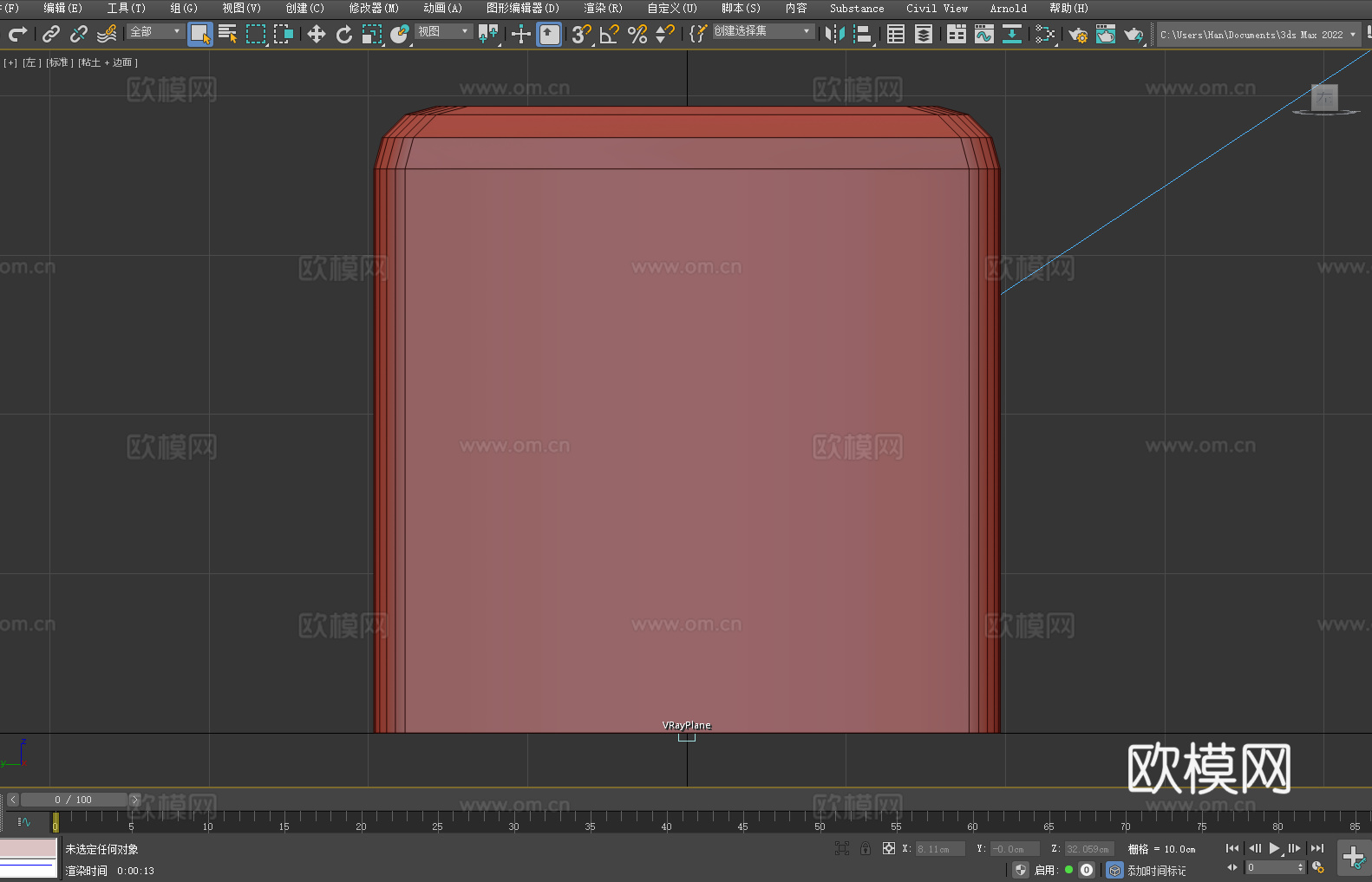
Task: Open the 修改器(M) menu
Action: point(374,8)
